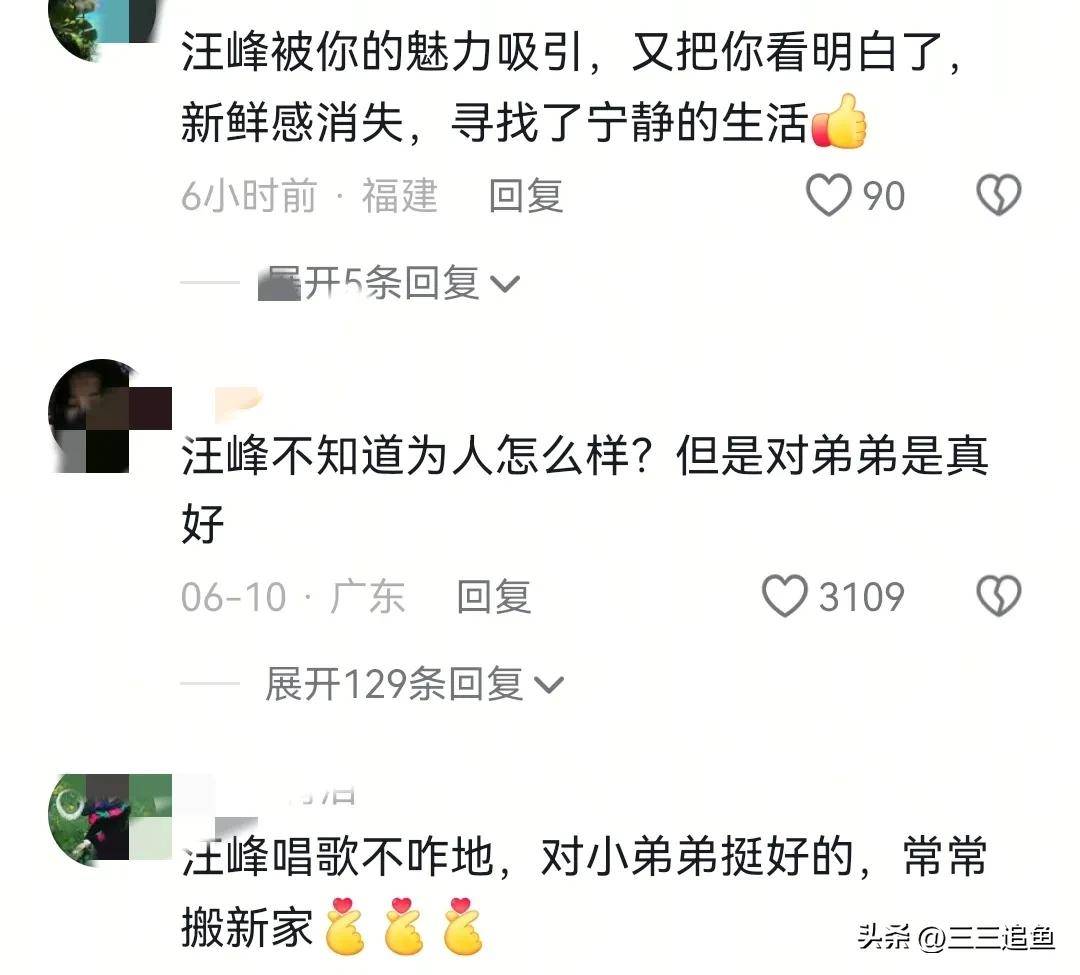1080x975 pixels.
Task: Like the comment with 90 likes
Action: click(829, 196)
